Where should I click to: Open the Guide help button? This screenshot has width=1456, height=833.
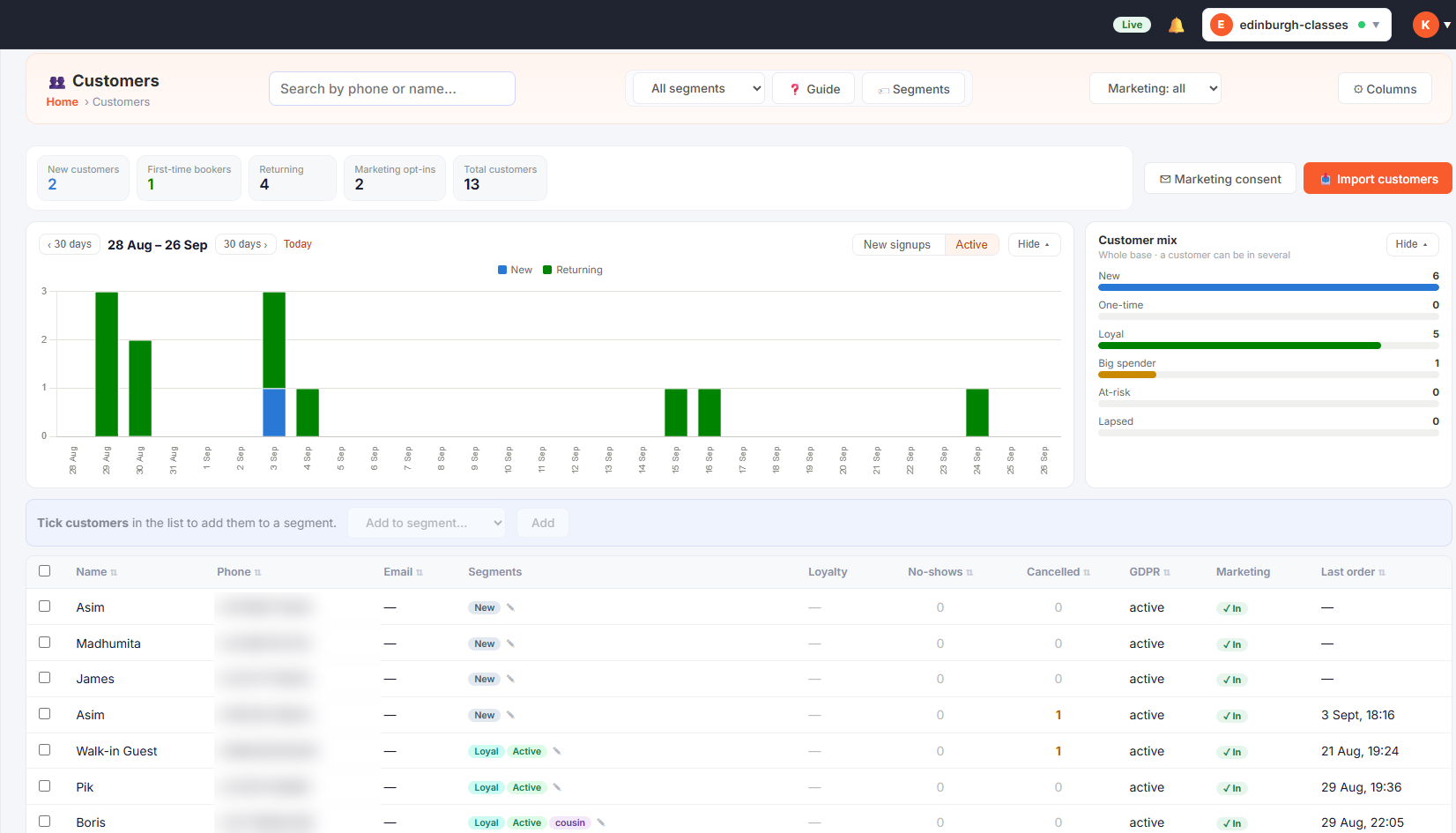[x=813, y=89]
